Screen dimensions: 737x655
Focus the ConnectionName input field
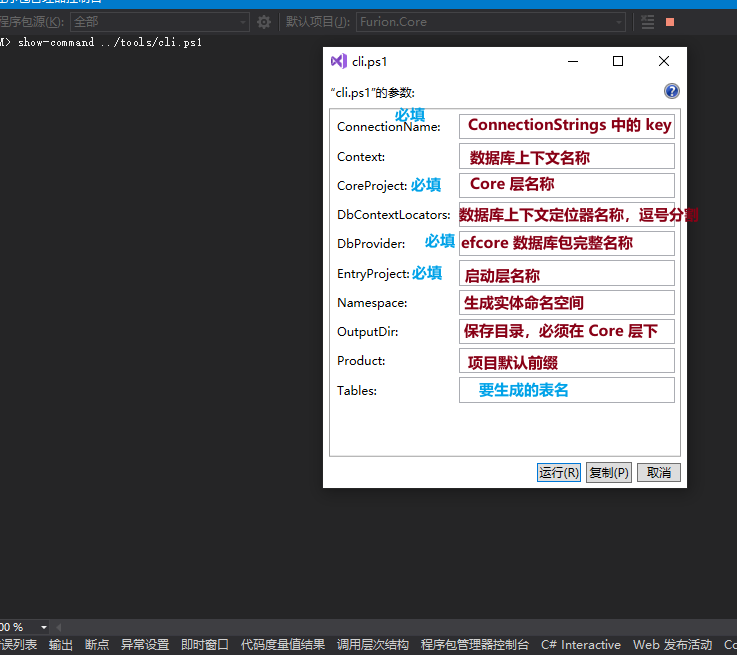click(x=566, y=126)
